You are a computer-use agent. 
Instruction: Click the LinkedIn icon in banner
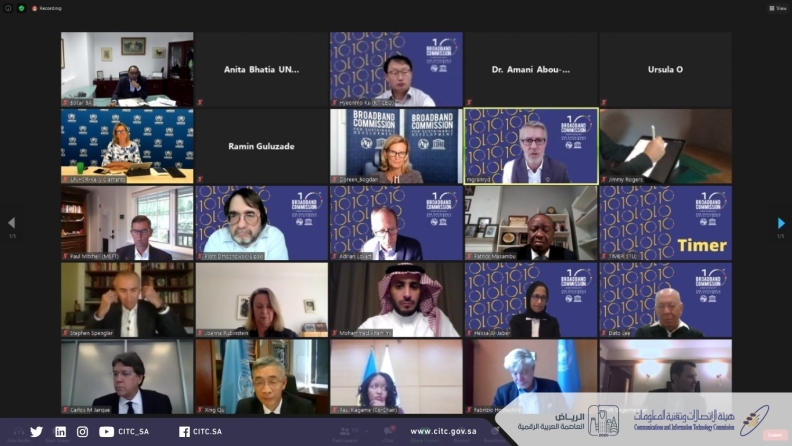click(61, 431)
